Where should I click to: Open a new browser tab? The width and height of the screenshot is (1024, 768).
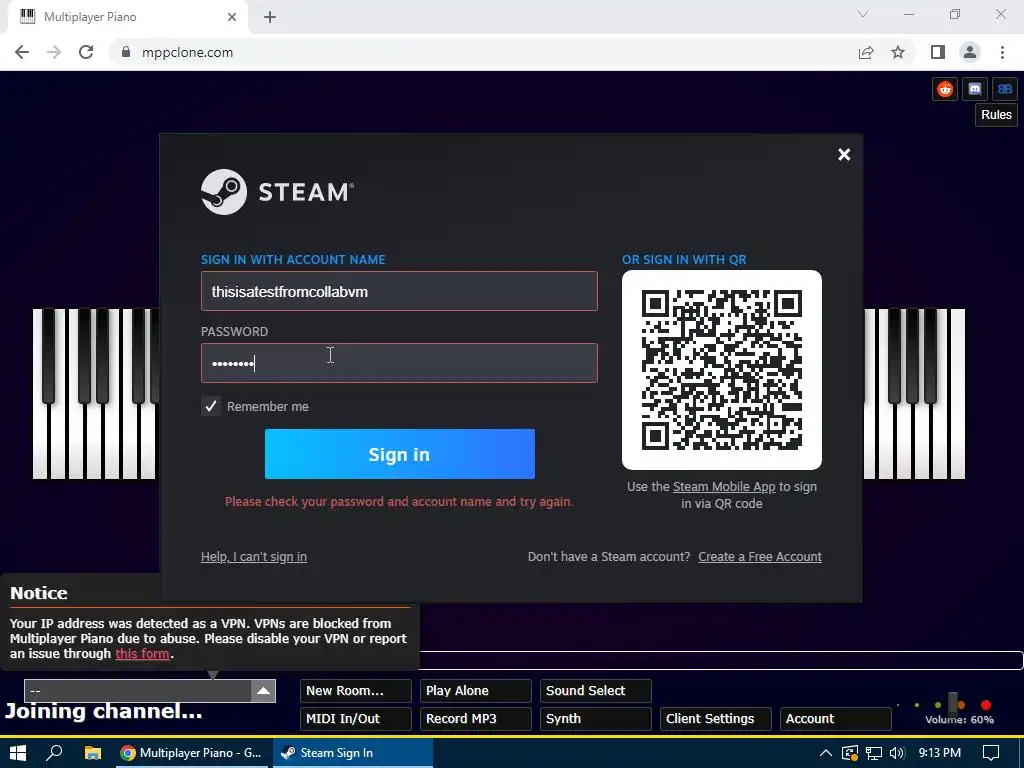[x=270, y=17]
